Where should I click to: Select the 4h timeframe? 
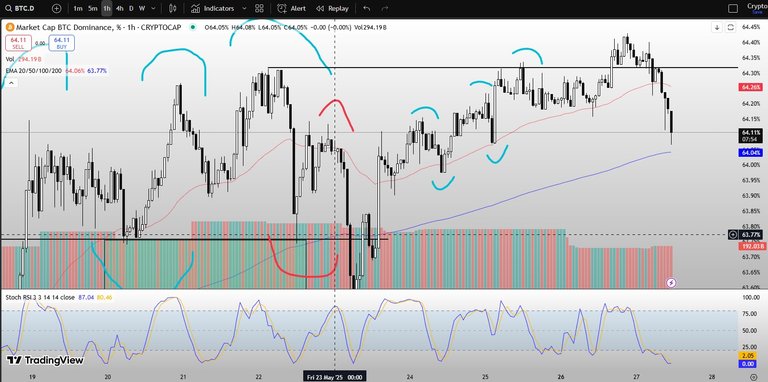coord(120,8)
